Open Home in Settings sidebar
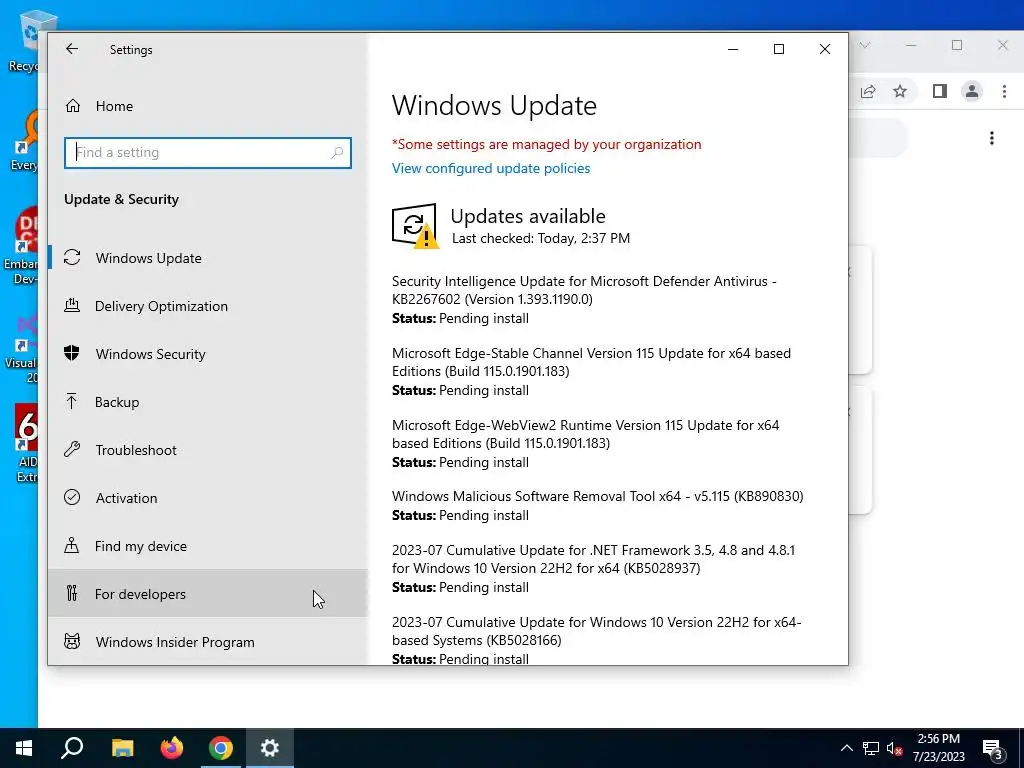 [208, 106]
